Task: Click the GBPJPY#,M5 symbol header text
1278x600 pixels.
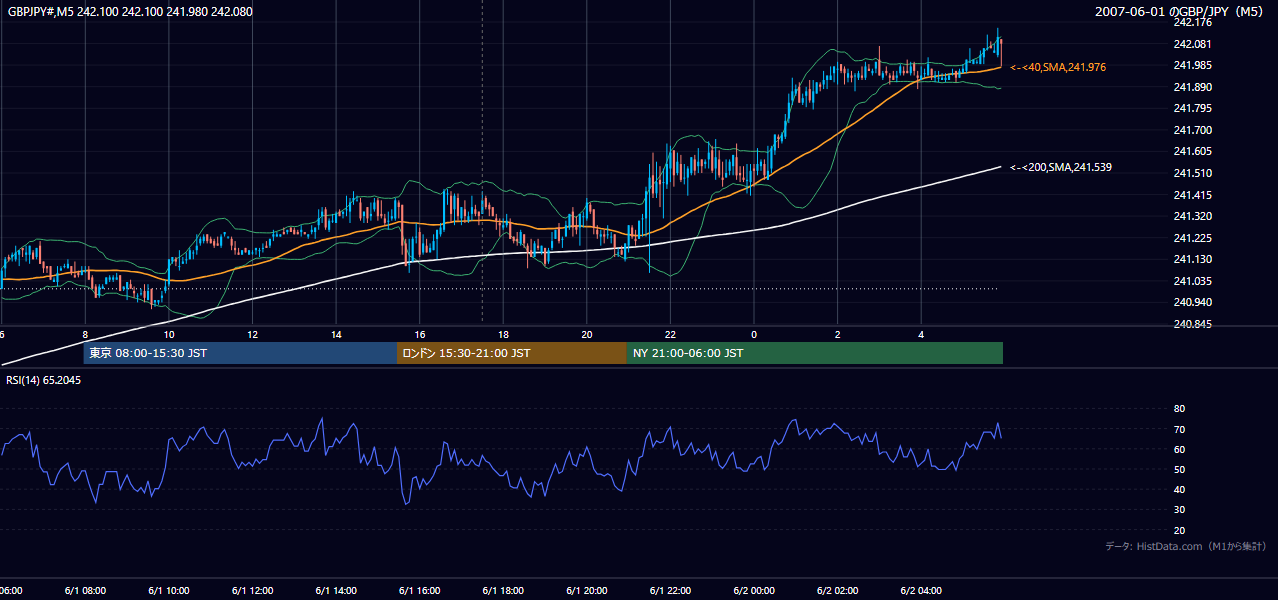Action: coord(130,11)
